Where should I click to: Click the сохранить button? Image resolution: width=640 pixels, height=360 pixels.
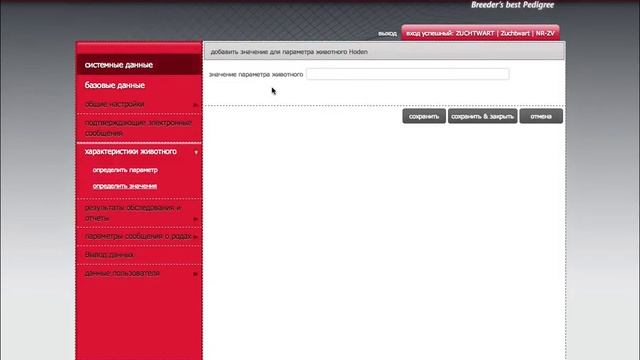(x=424, y=116)
